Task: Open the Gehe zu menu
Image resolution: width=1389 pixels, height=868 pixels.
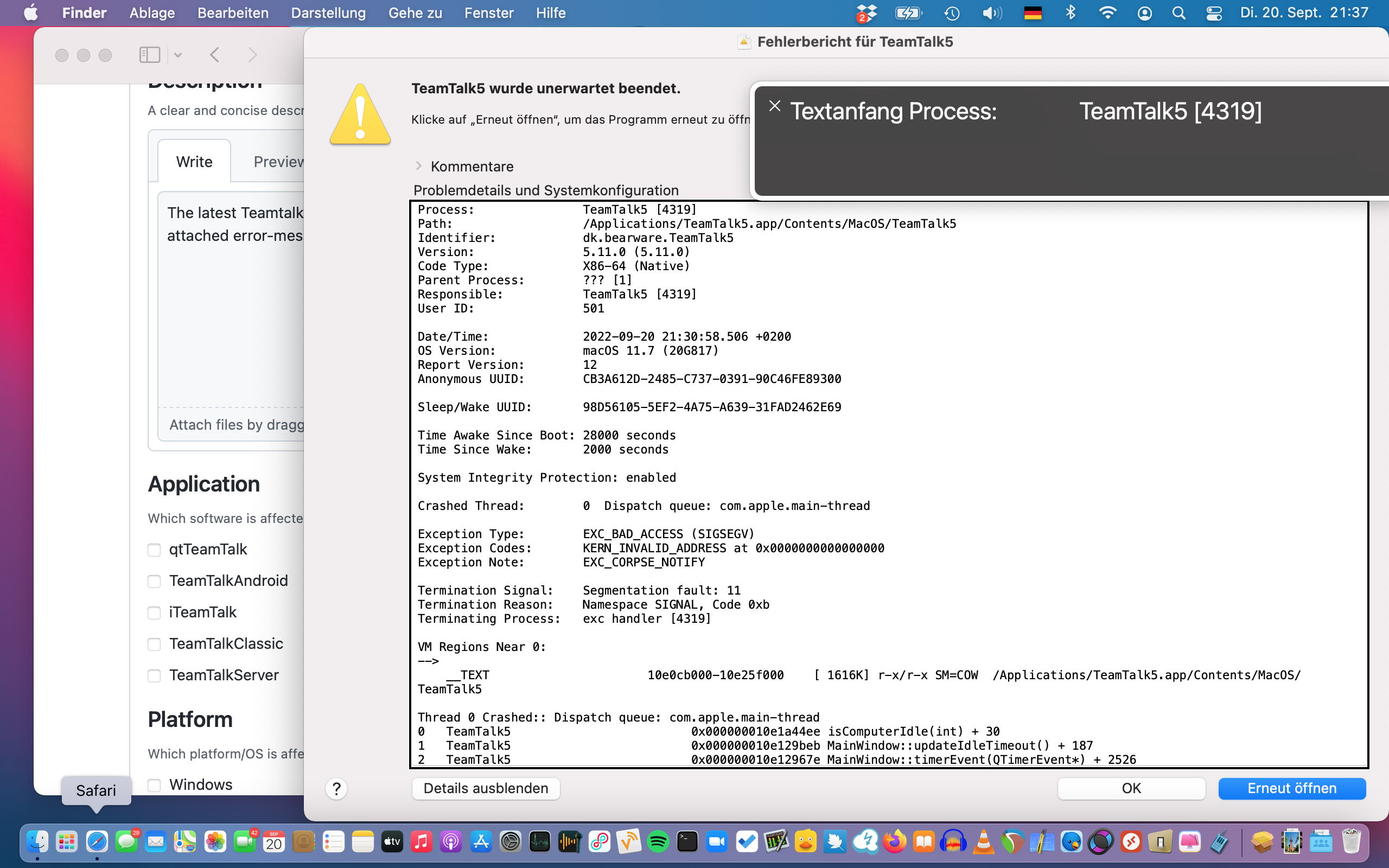Action: point(415,12)
